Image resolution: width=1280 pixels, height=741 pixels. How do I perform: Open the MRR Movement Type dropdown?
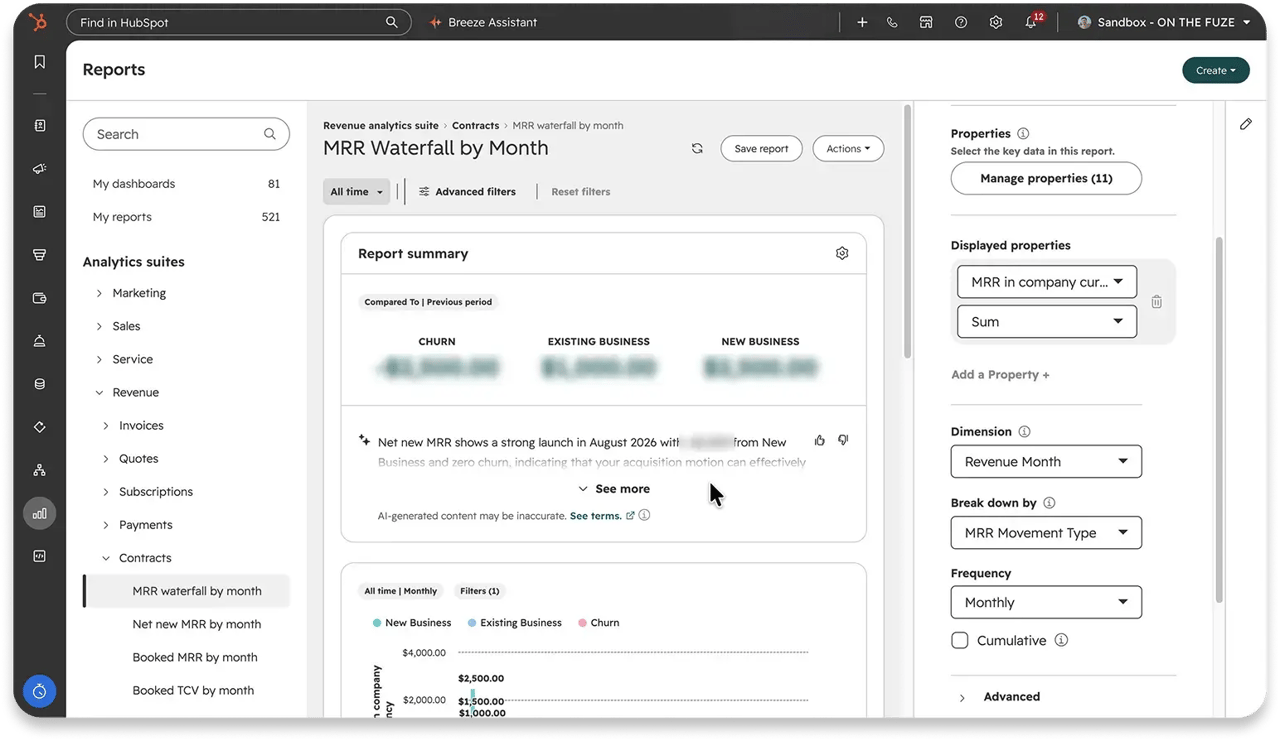coord(1046,533)
